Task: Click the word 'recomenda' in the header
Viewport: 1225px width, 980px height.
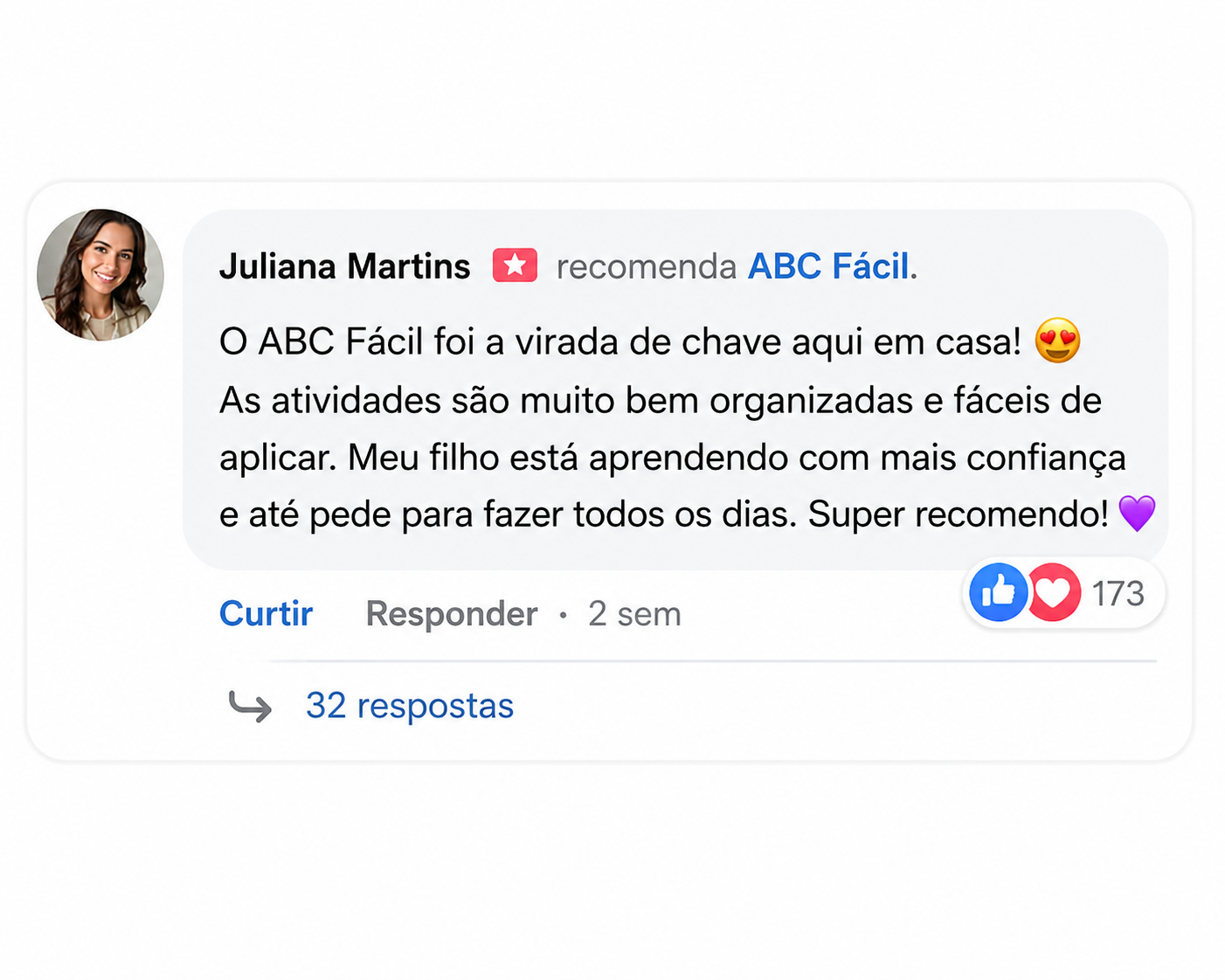Action: [647, 266]
